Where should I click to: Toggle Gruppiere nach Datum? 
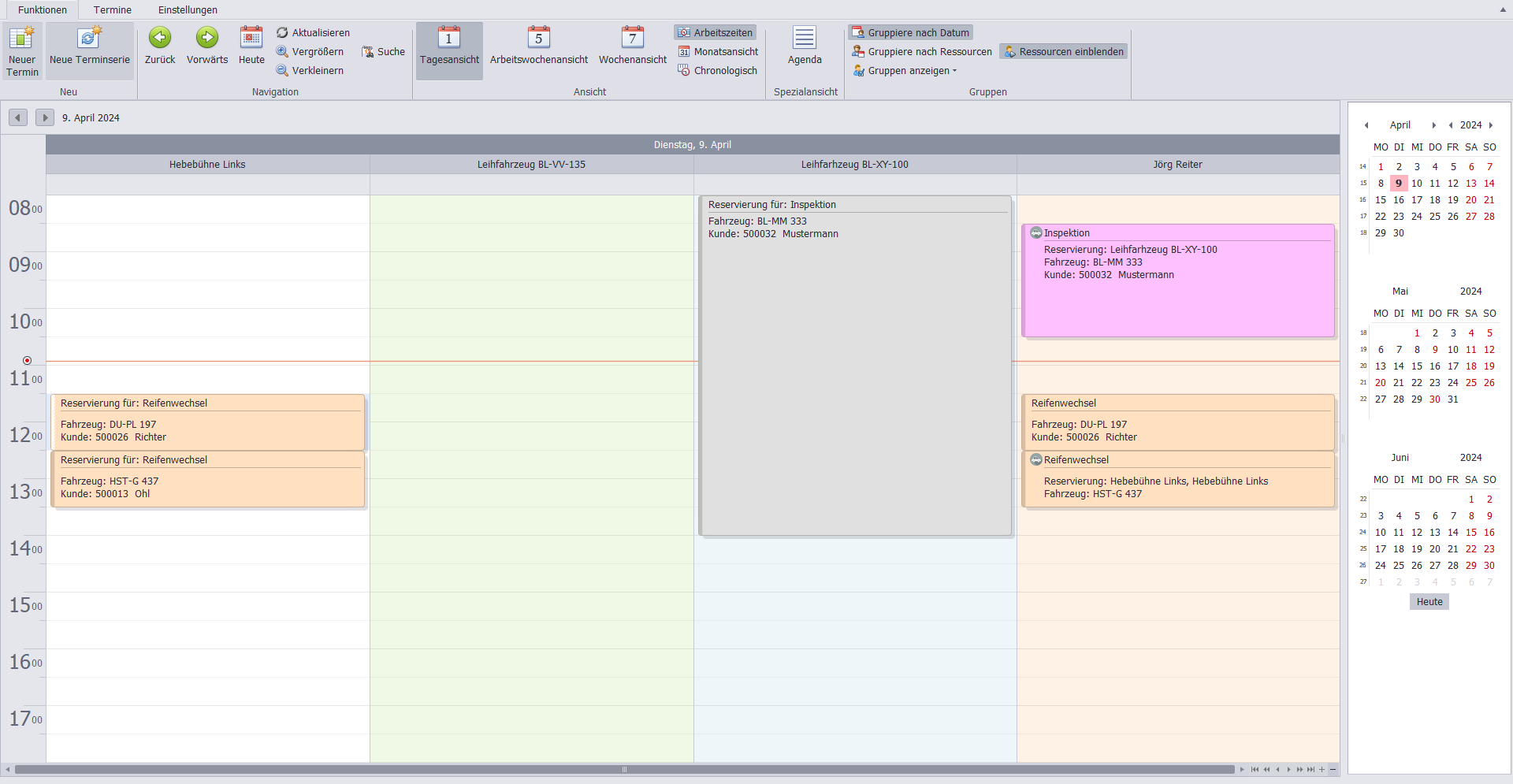point(911,32)
